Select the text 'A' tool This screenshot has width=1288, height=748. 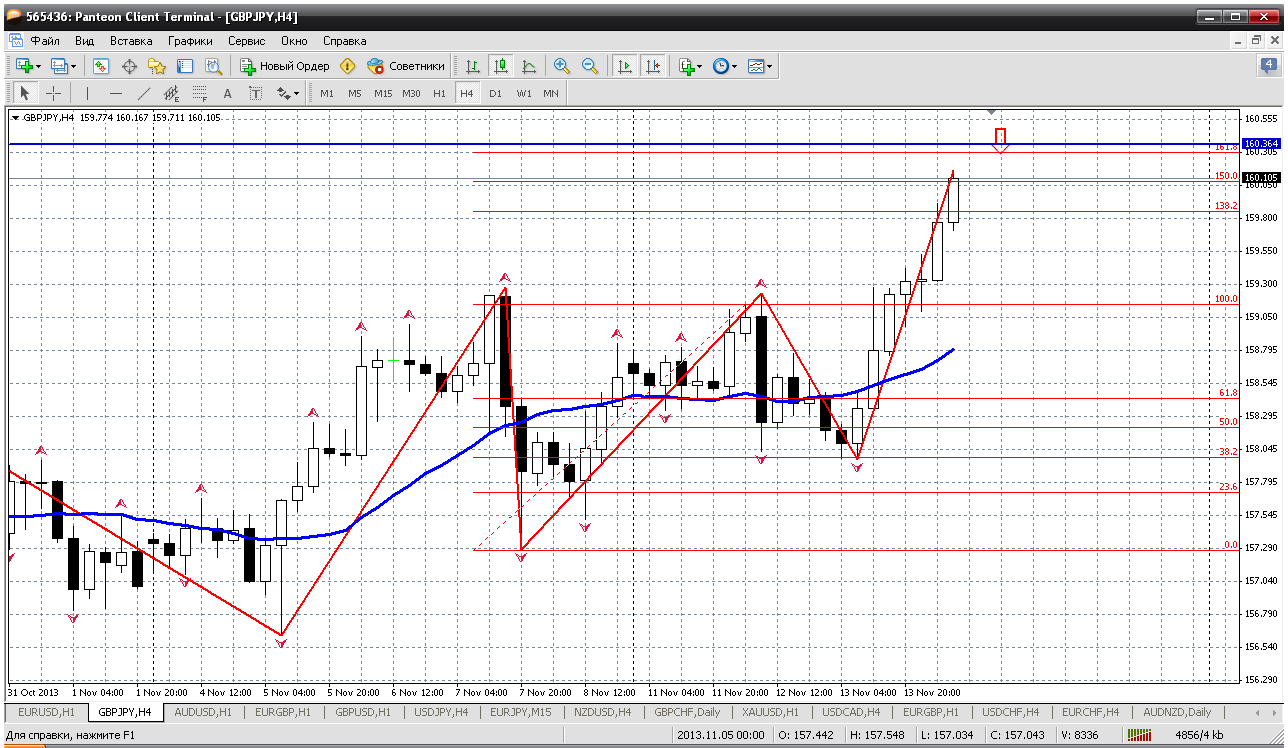coord(228,93)
